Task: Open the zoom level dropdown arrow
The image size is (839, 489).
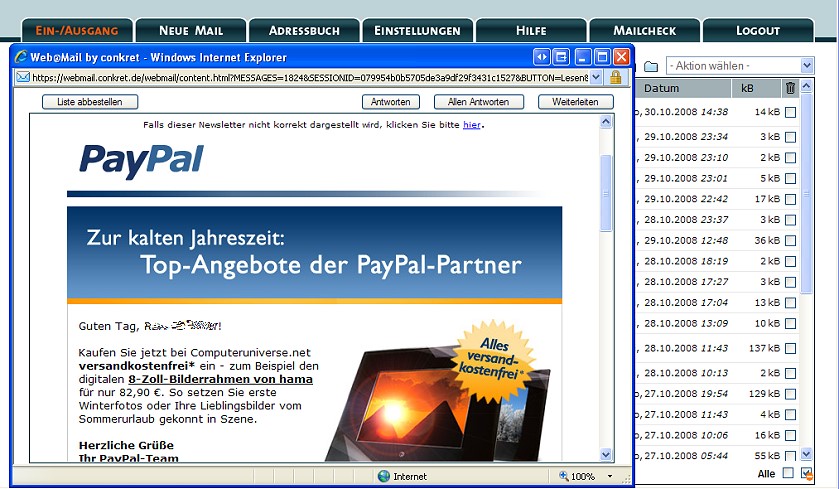Action: [609, 476]
